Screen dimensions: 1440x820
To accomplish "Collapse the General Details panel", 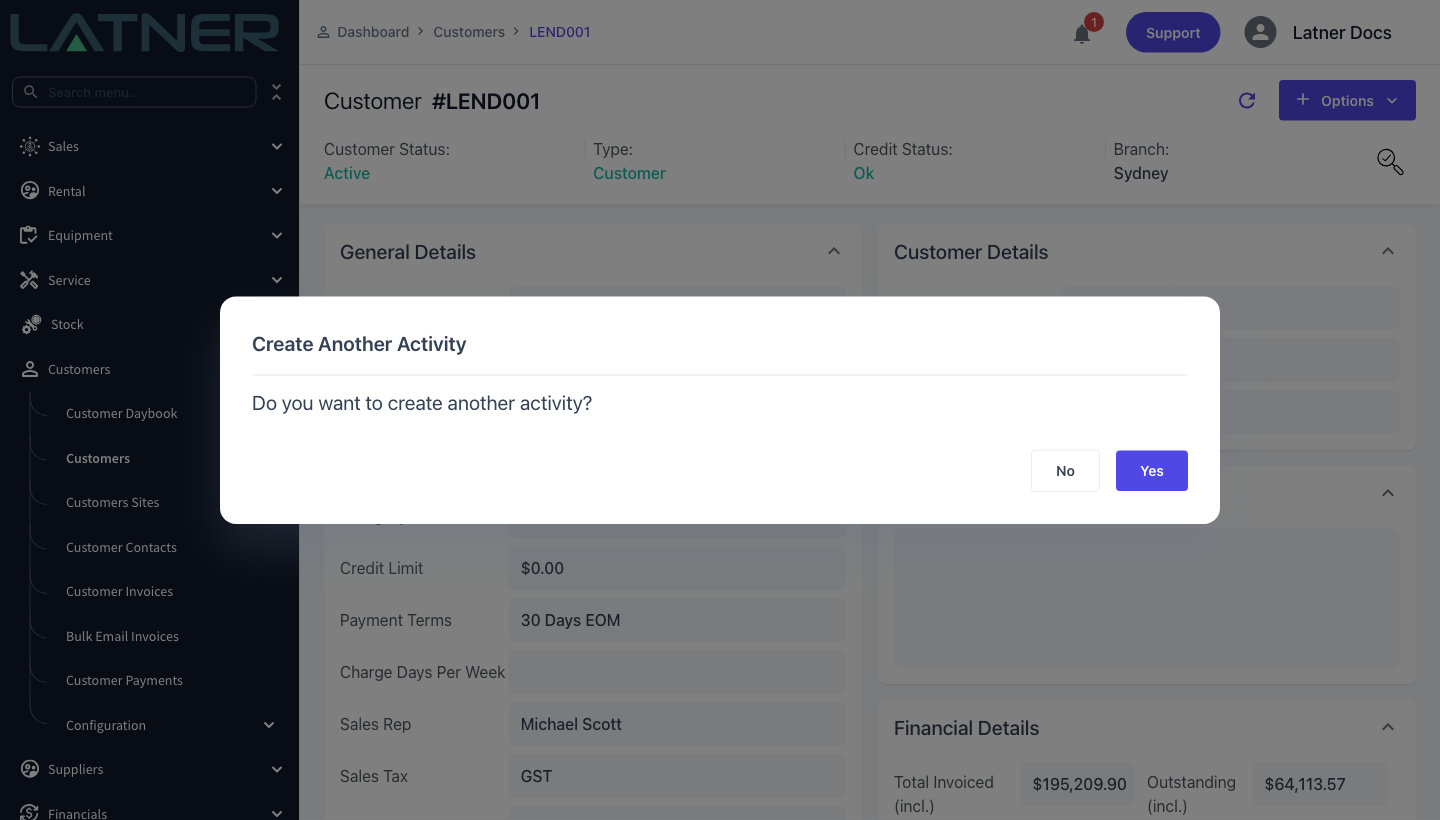I will point(834,252).
